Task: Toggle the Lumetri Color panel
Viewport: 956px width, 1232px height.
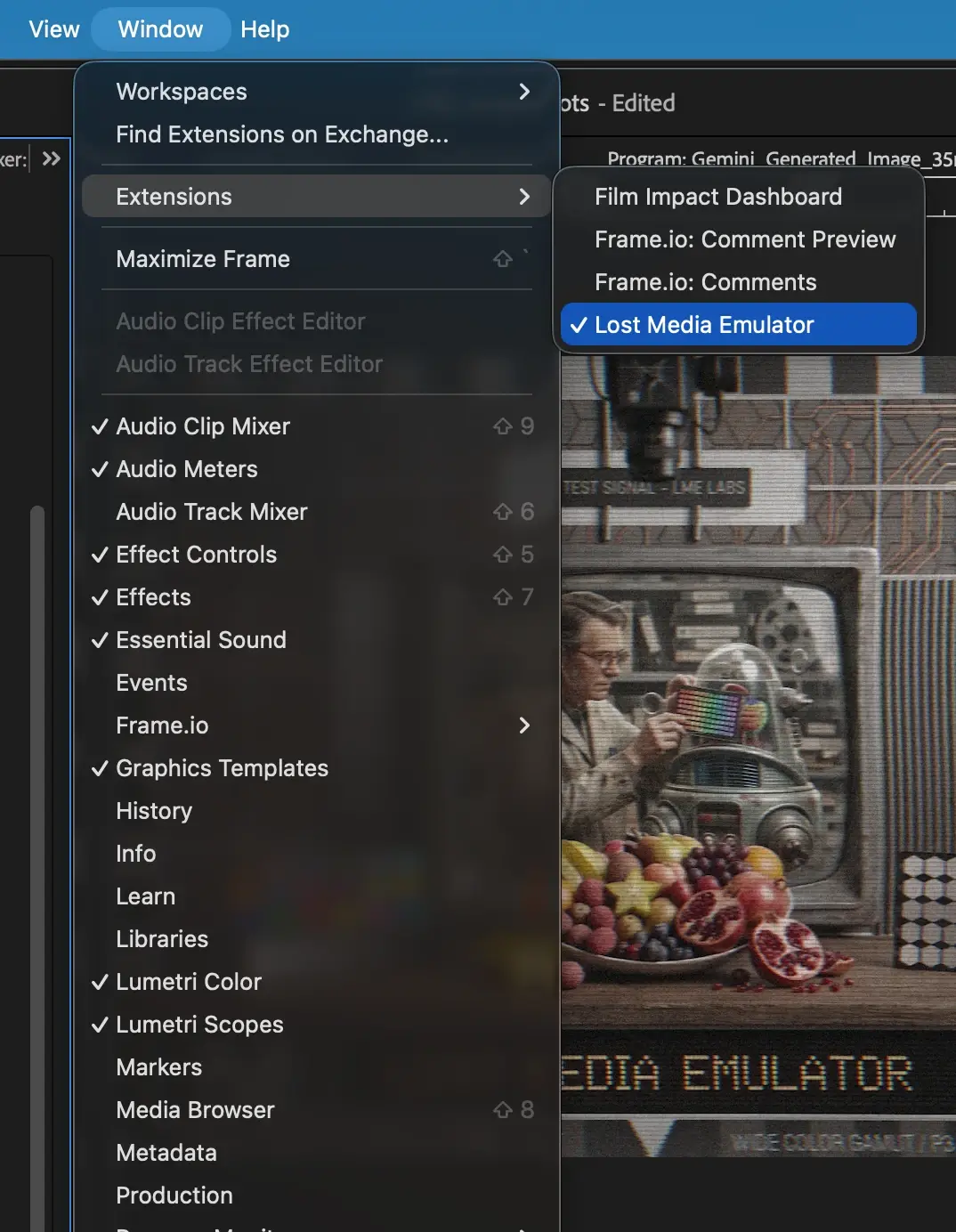Action: click(x=317, y=982)
